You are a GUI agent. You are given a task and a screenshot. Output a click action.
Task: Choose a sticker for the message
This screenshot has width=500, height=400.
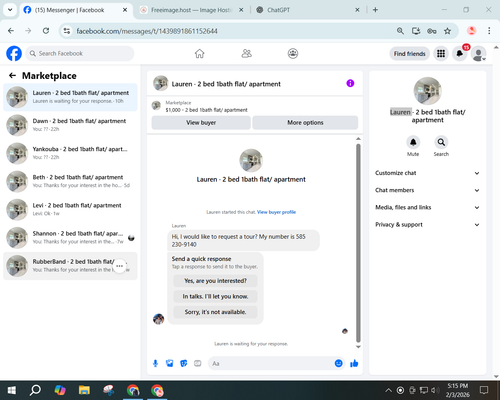click(184, 363)
